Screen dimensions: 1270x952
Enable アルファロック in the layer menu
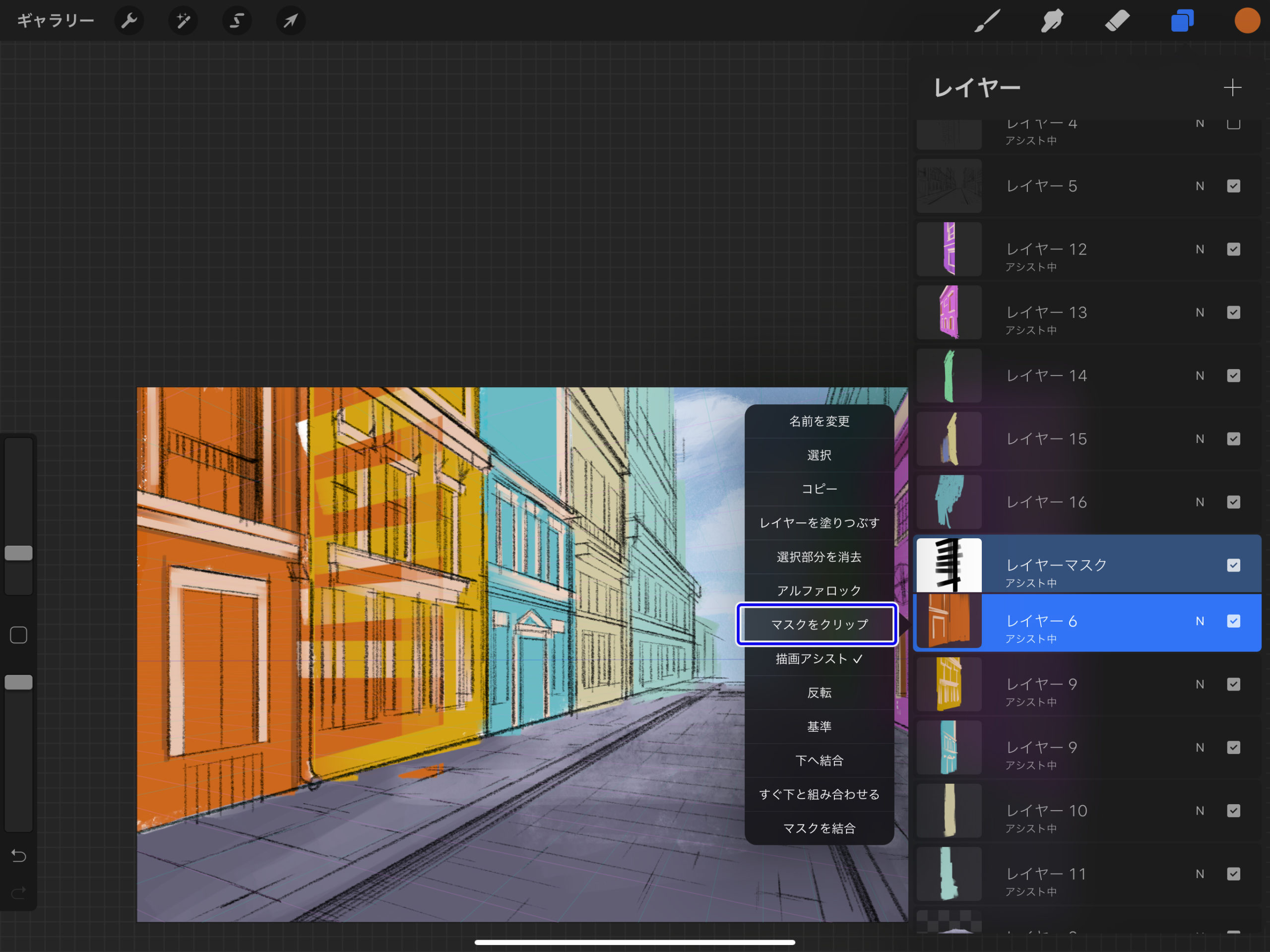coord(818,590)
